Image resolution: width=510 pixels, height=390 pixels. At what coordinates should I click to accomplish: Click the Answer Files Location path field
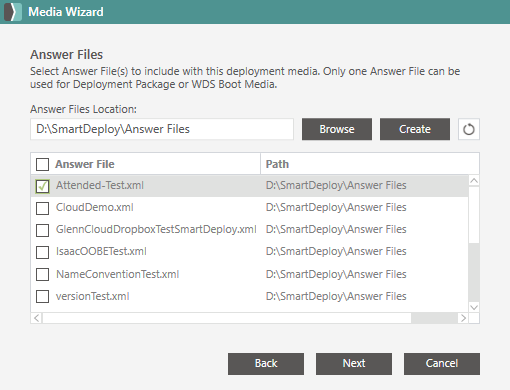(162, 129)
